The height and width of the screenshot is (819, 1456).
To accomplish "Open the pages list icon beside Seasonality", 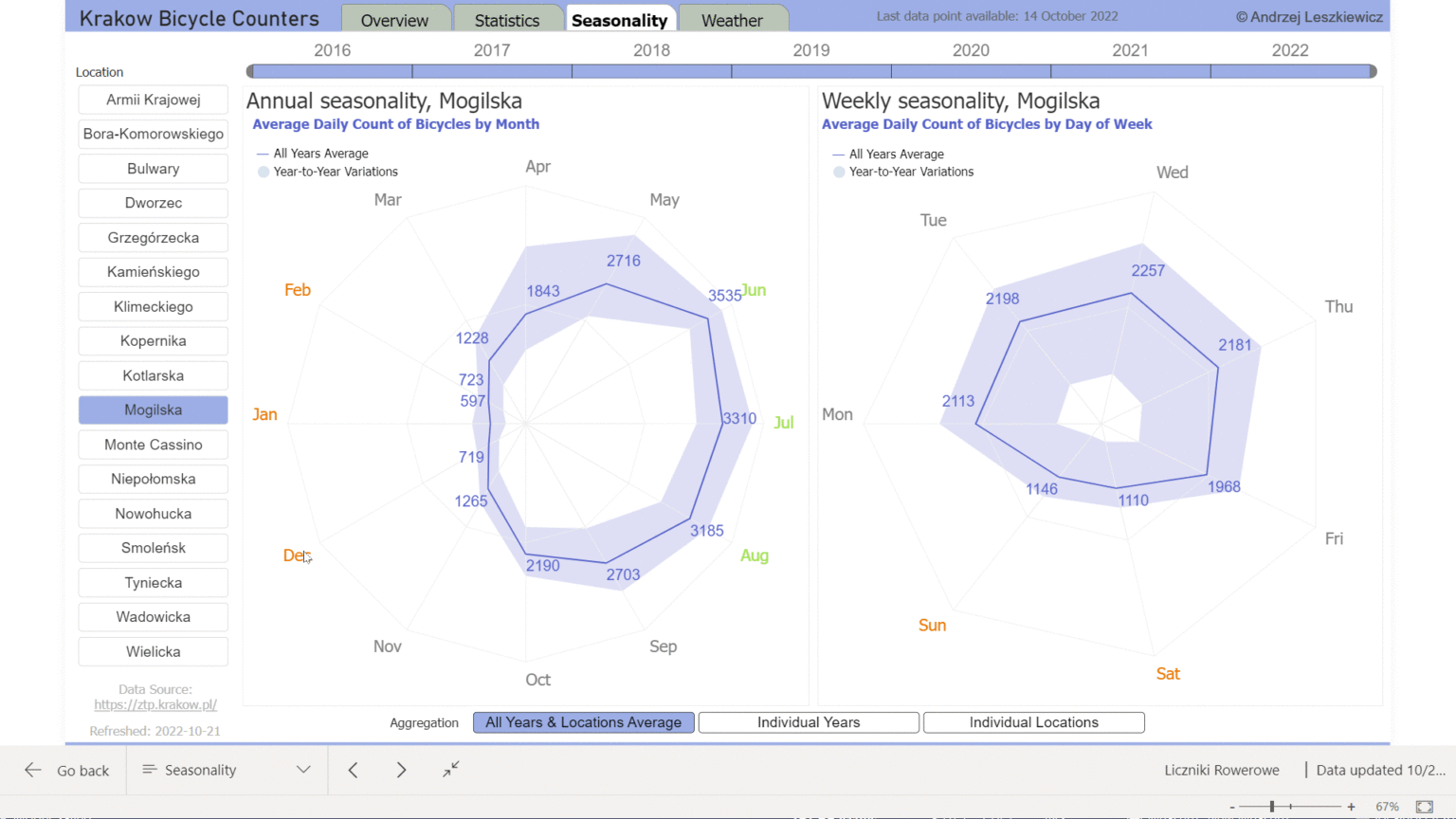I will click(152, 770).
